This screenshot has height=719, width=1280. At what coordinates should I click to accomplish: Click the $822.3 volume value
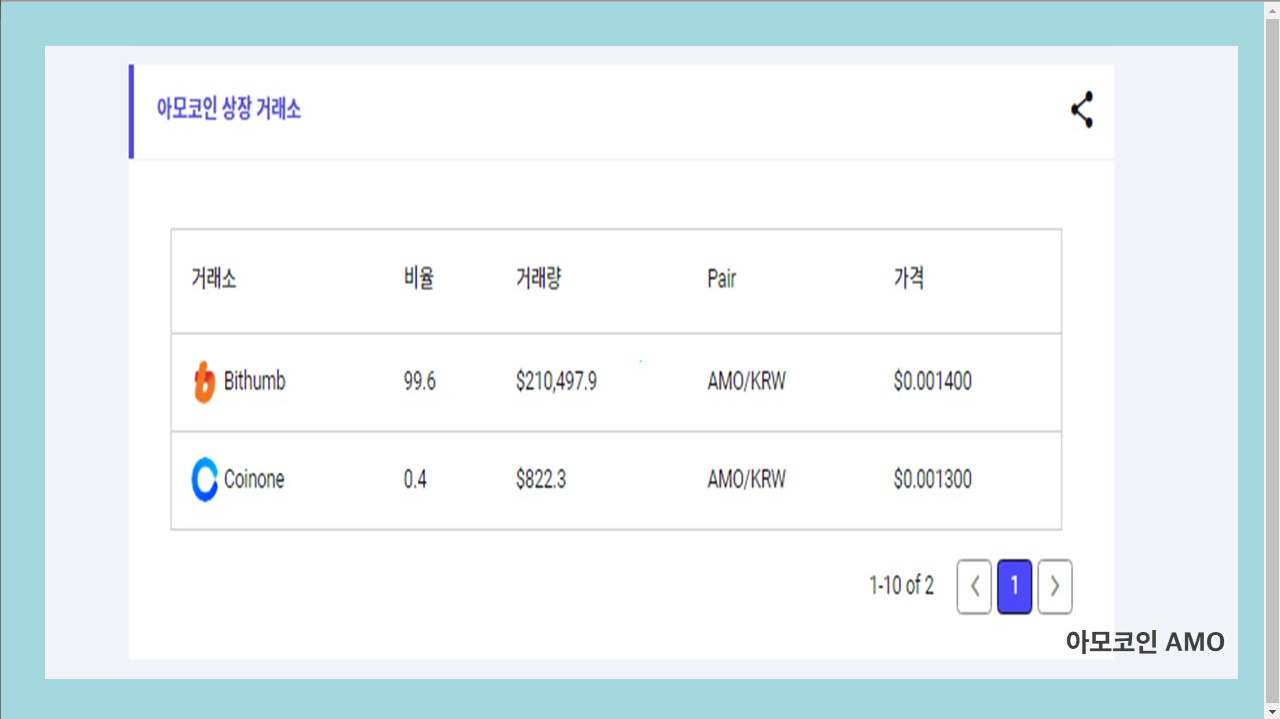[x=541, y=480]
